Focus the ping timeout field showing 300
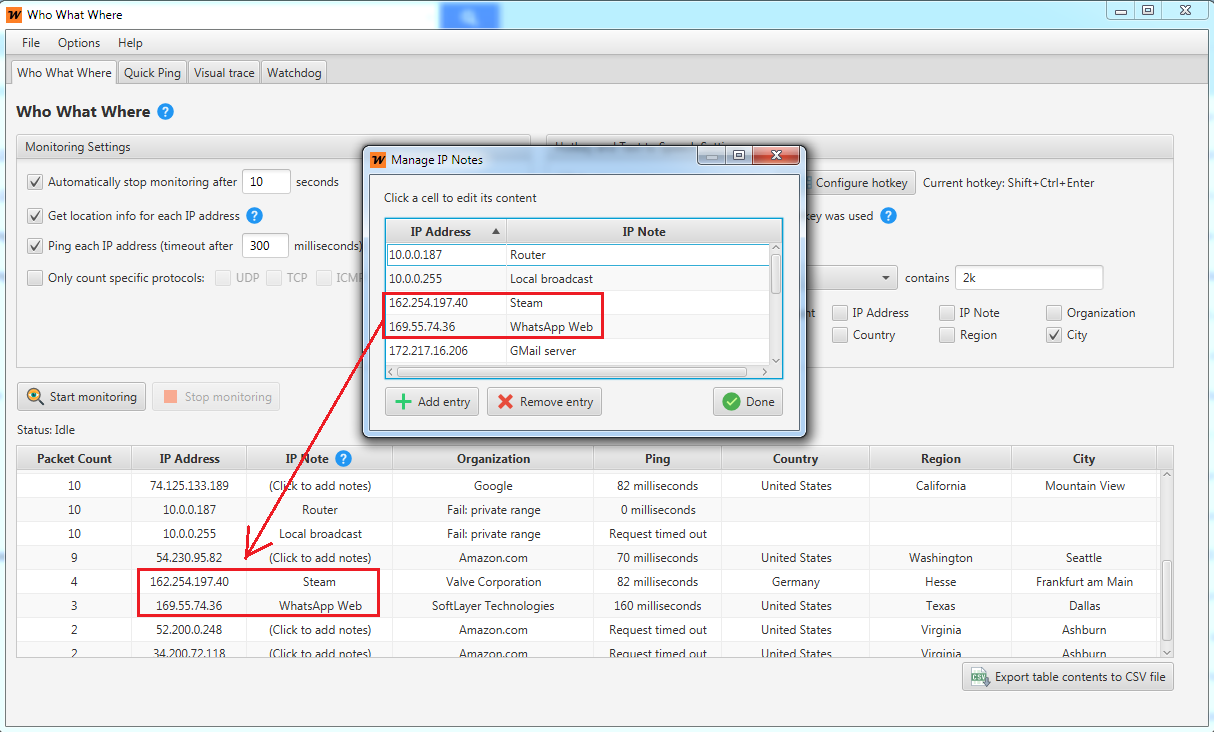 tap(265, 246)
